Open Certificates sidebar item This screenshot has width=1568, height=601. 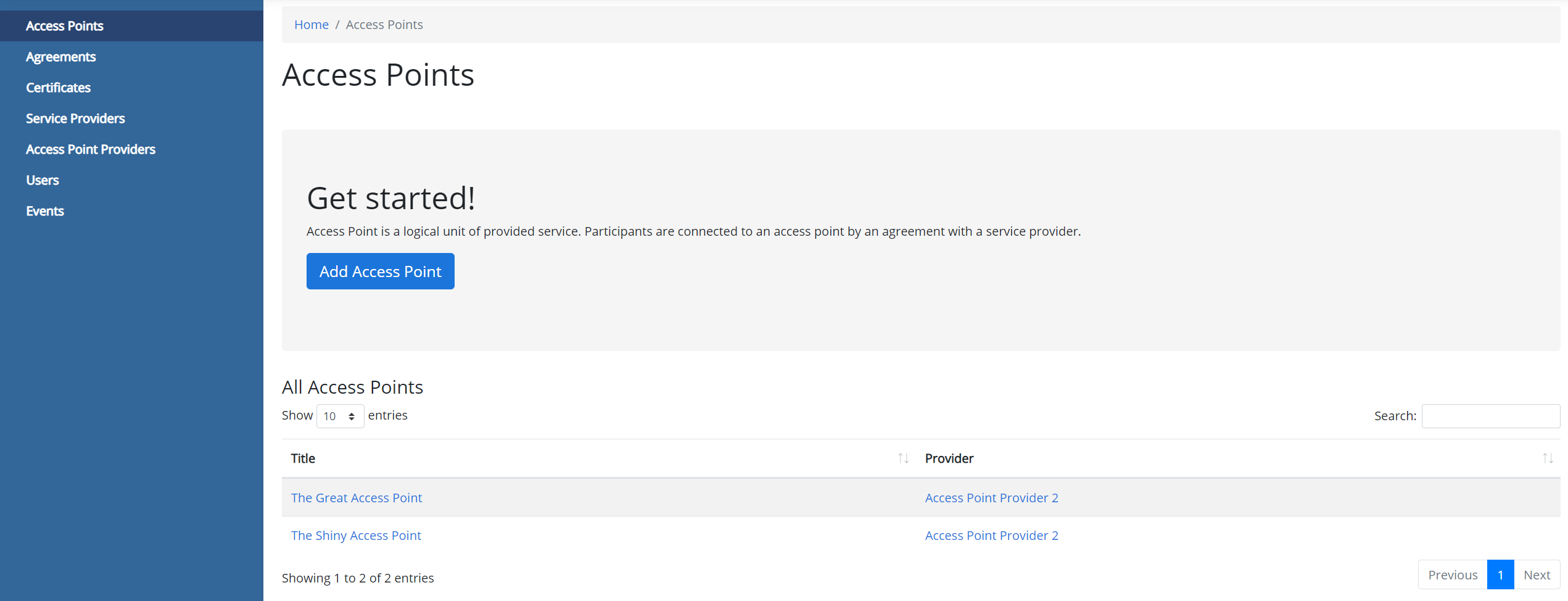click(x=59, y=88)
